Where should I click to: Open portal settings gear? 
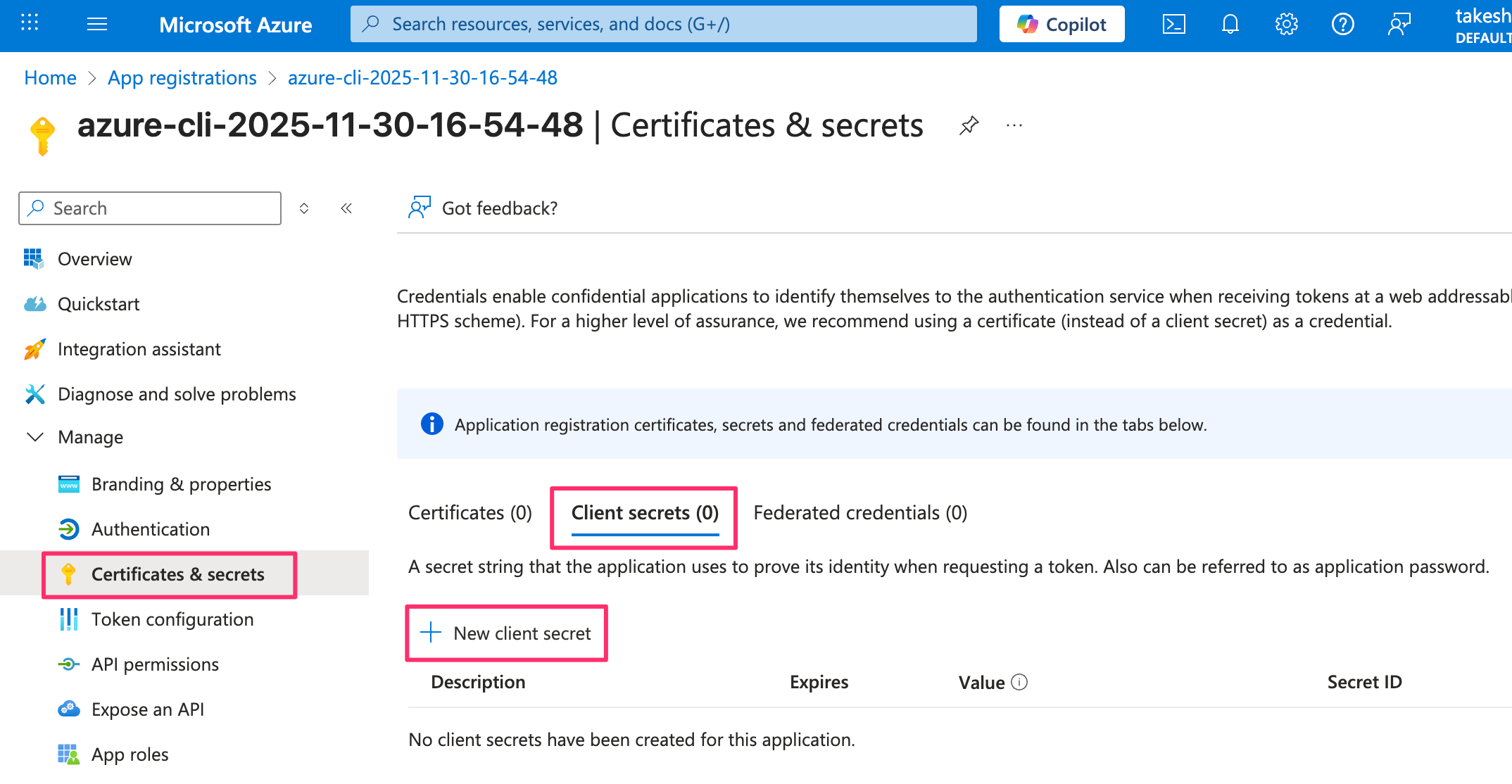pyautogui.click(x=1286, y=25)
